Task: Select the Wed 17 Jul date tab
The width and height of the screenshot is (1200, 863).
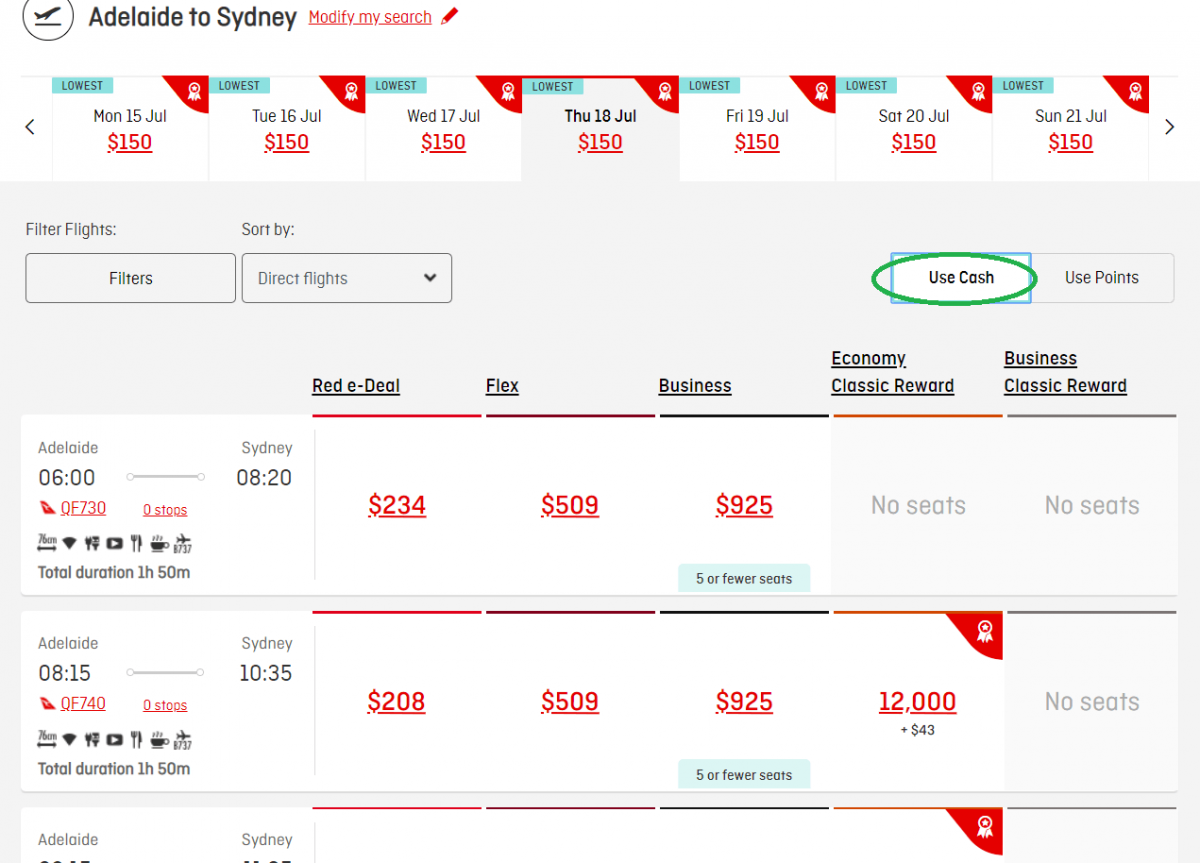Action: click(444, 129)
